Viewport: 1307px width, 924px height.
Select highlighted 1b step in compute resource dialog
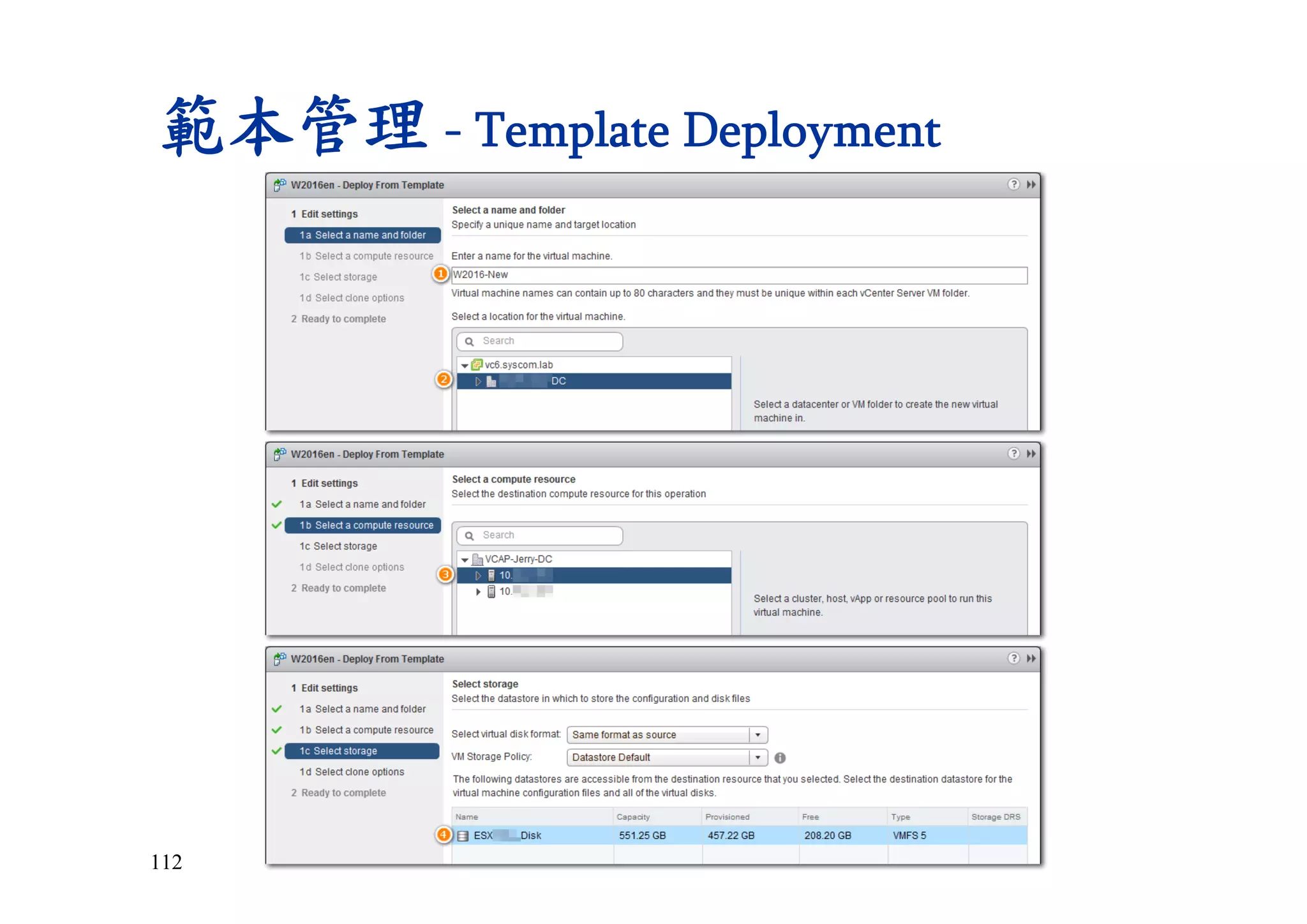362,525
